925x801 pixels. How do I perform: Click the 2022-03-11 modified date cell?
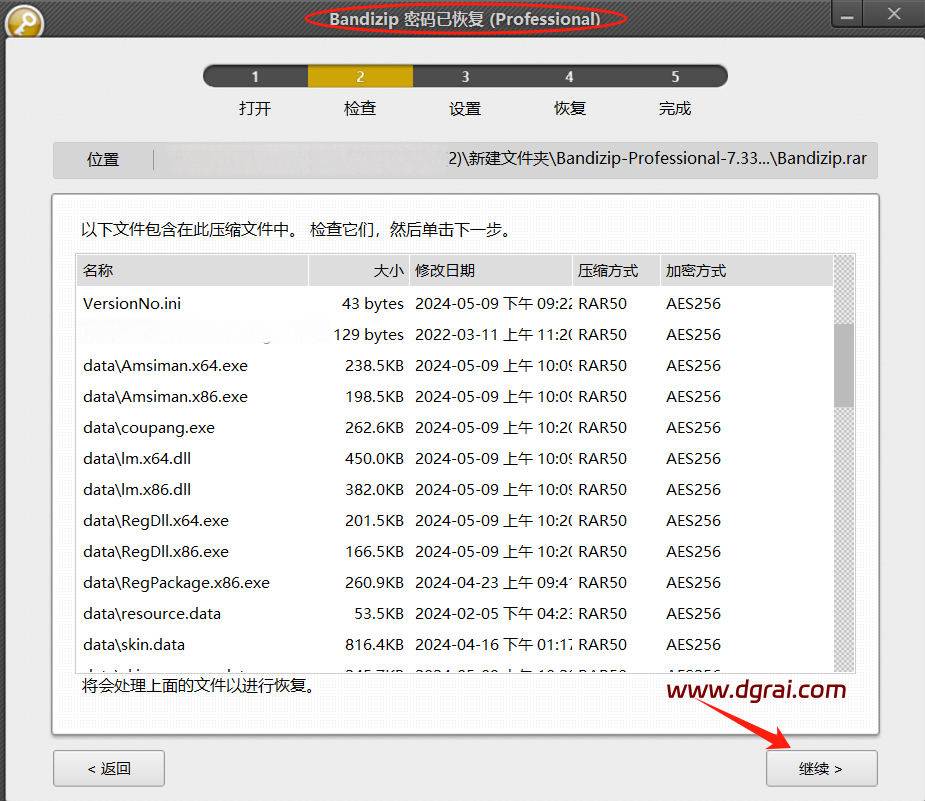click(x=494, y=335)
